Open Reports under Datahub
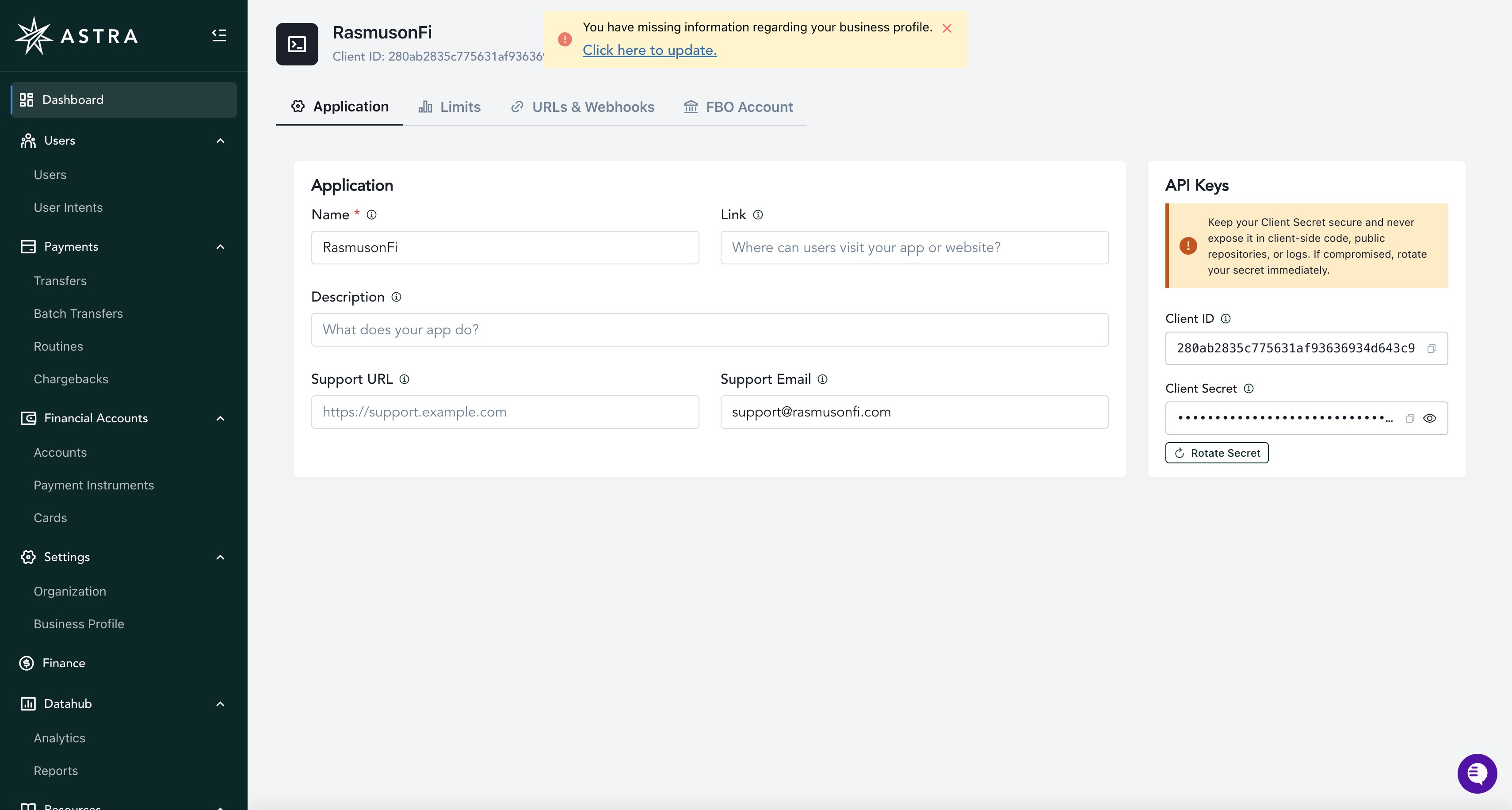This screenshot has height=810, width=1512. [x=56, y=771]
